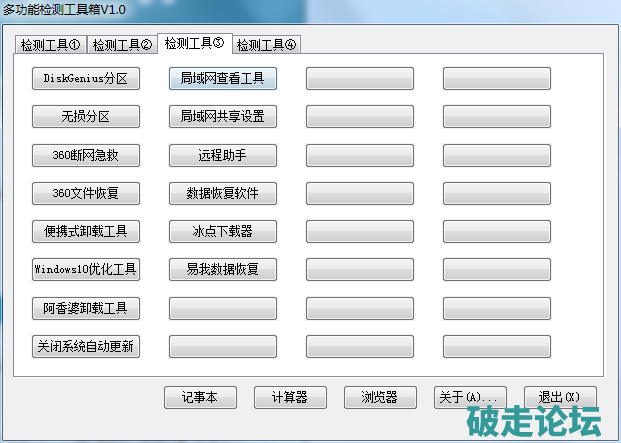Open 记事本 from bottom bar

click(200, 397)
